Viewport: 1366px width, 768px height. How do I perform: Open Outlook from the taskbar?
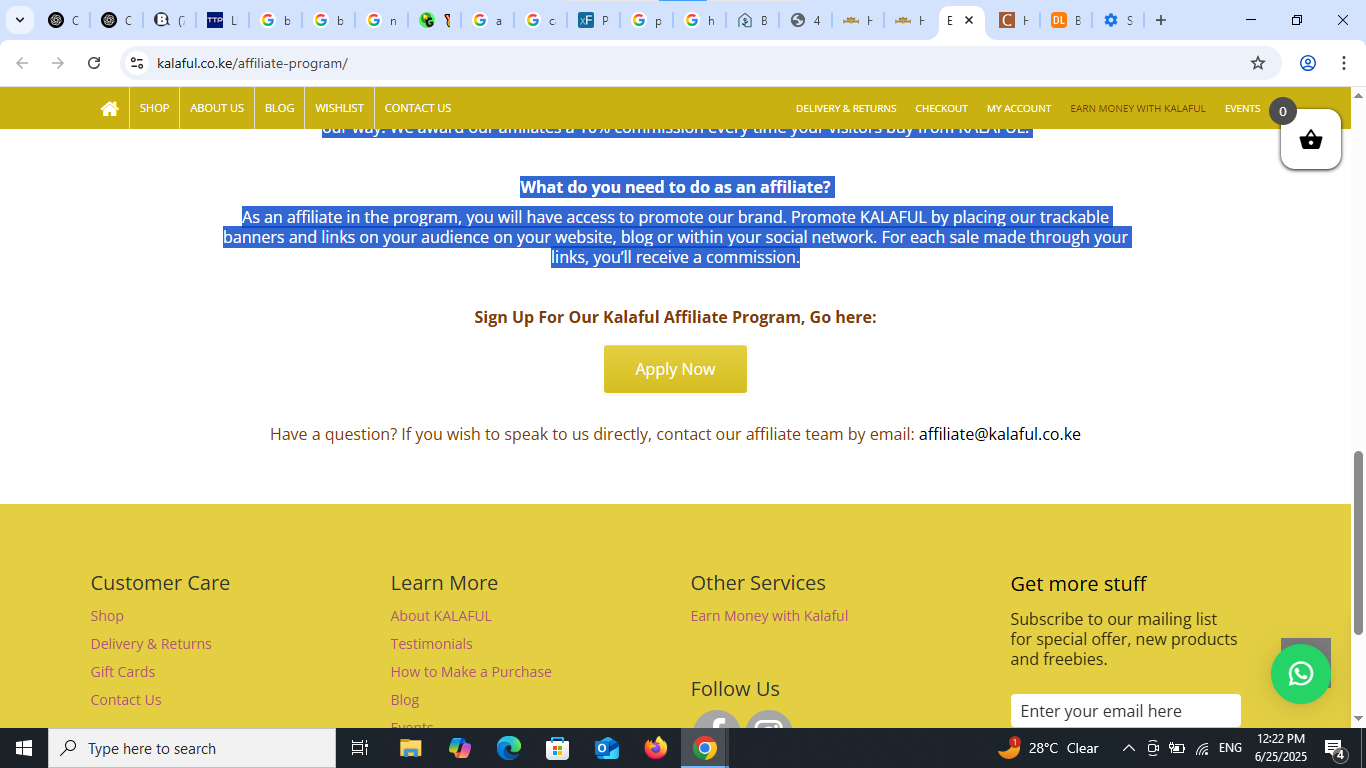(607, 748)
